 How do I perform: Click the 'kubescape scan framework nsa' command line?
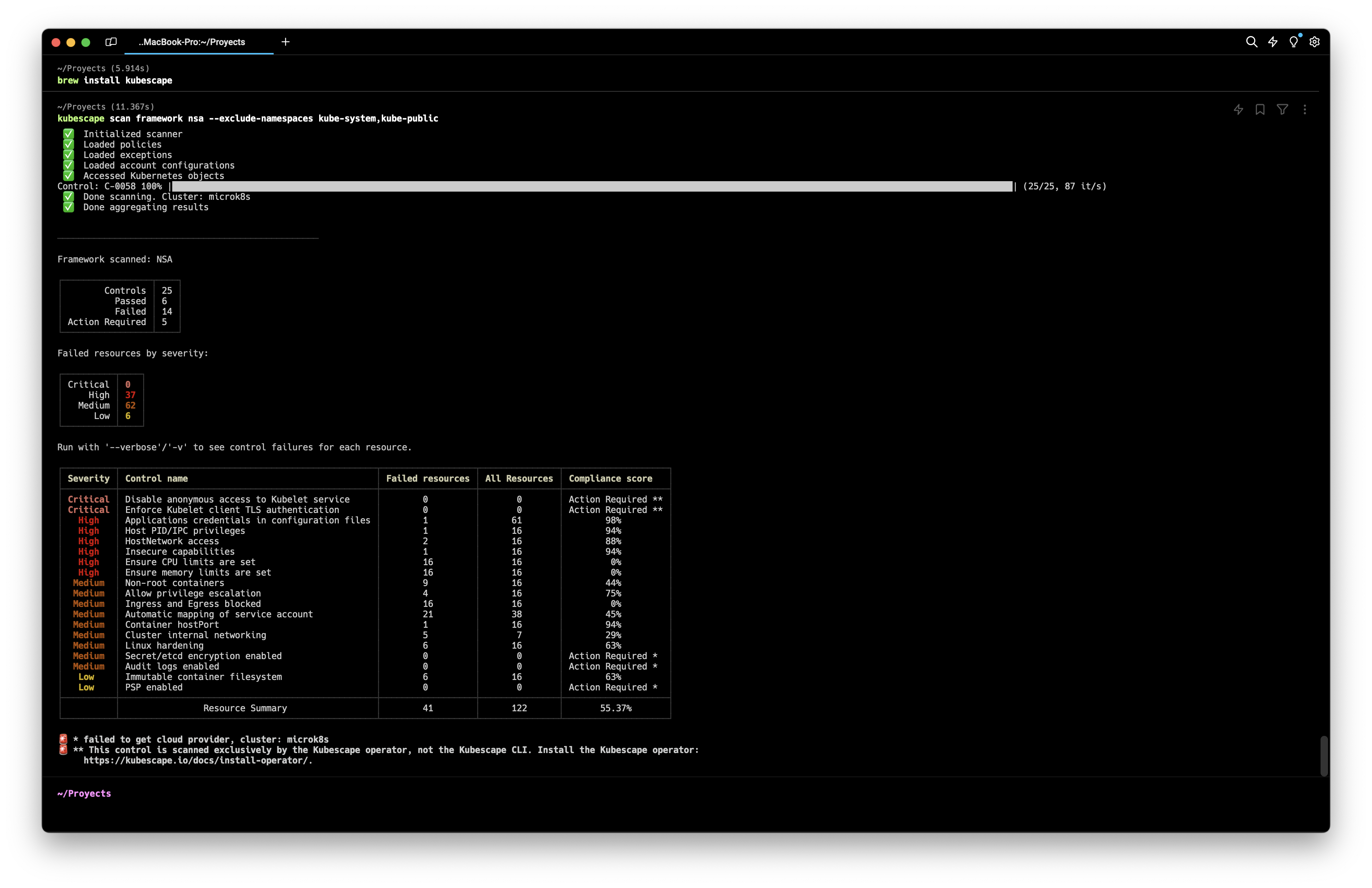pyautogui.click(x=248, y=119)
